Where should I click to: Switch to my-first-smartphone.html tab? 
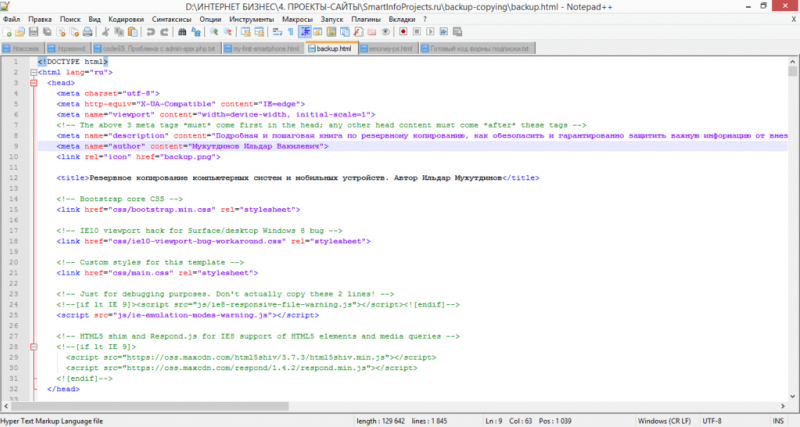[x=263, y=48]
